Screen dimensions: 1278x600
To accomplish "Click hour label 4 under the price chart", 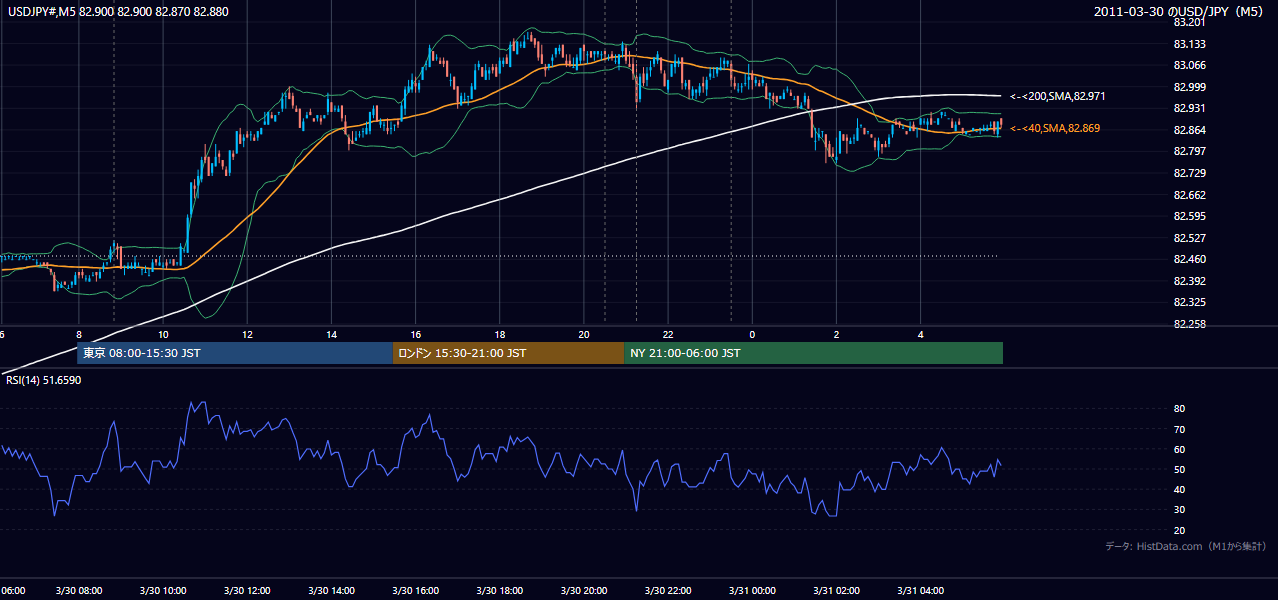I will [x=920, y=335].
